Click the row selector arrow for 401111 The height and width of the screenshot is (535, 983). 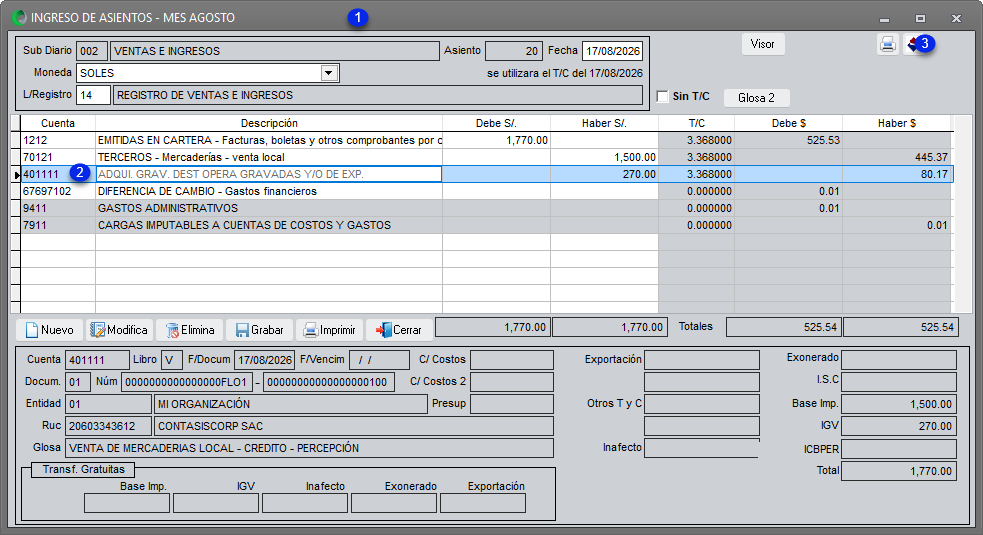16,174
